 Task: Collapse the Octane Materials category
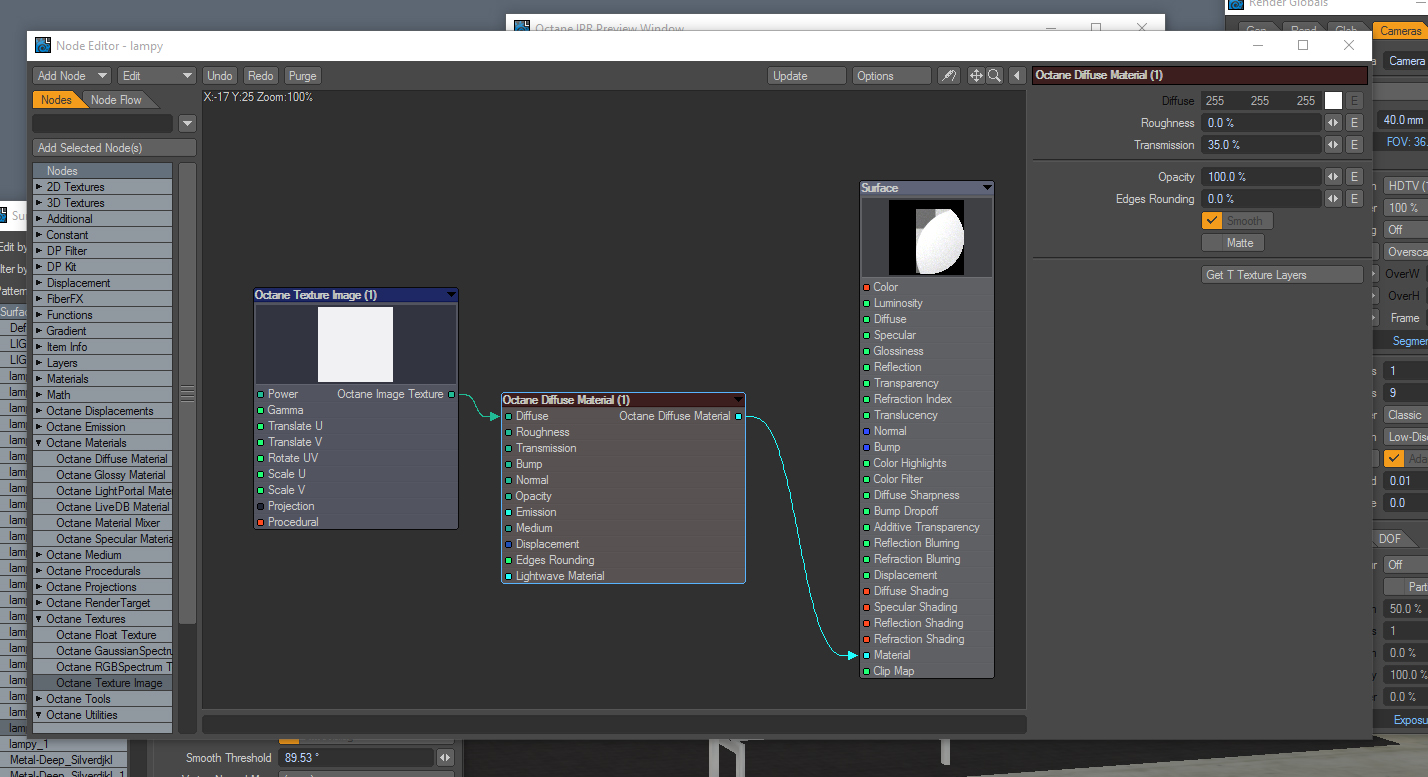[40, 443]
